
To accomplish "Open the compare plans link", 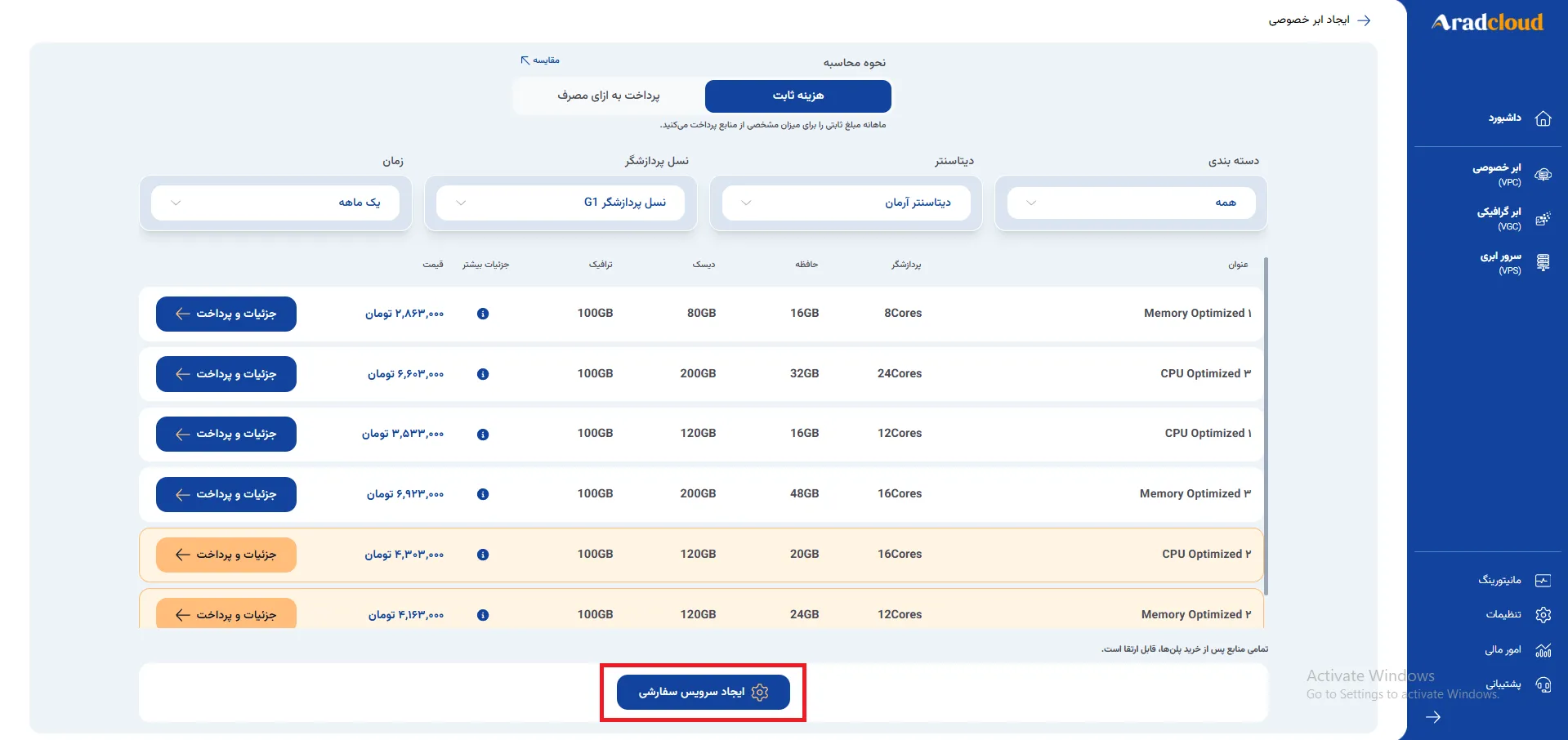I will point(540,60).
